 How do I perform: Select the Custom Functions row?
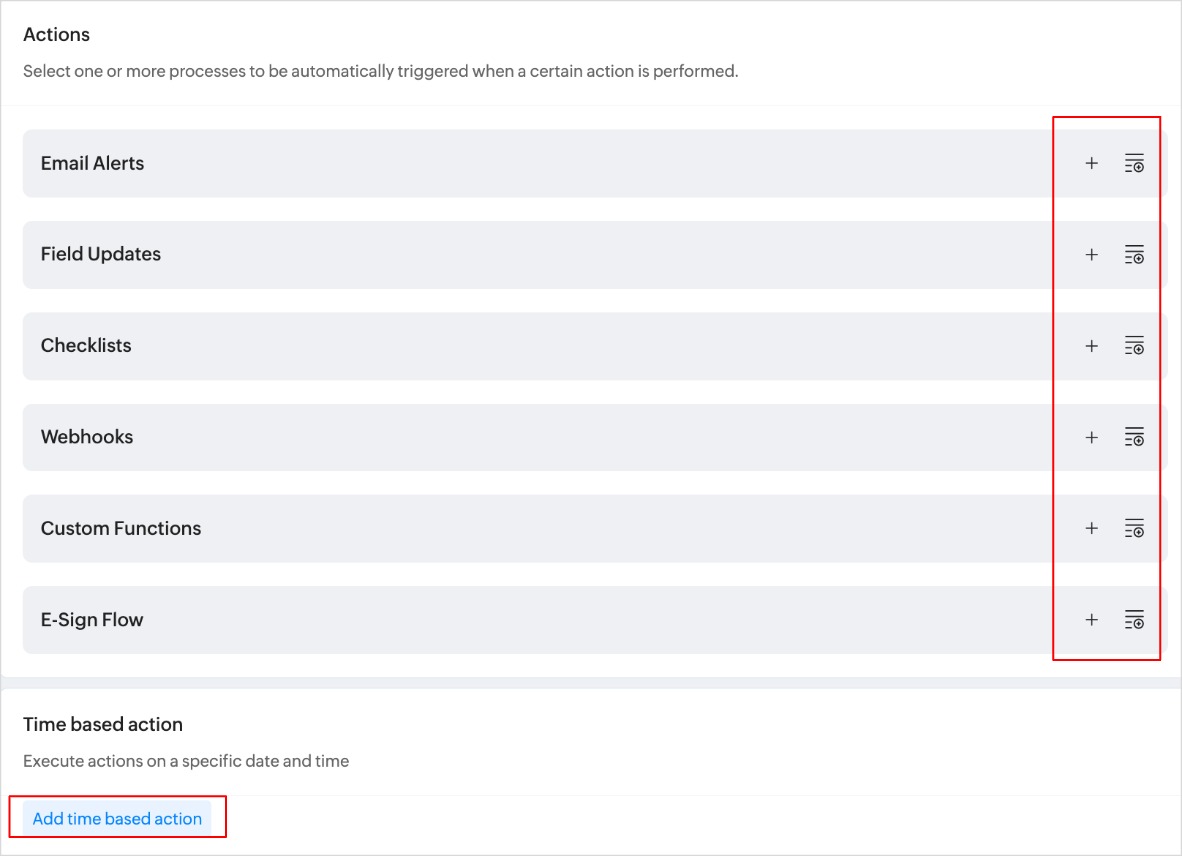point(121,528)
